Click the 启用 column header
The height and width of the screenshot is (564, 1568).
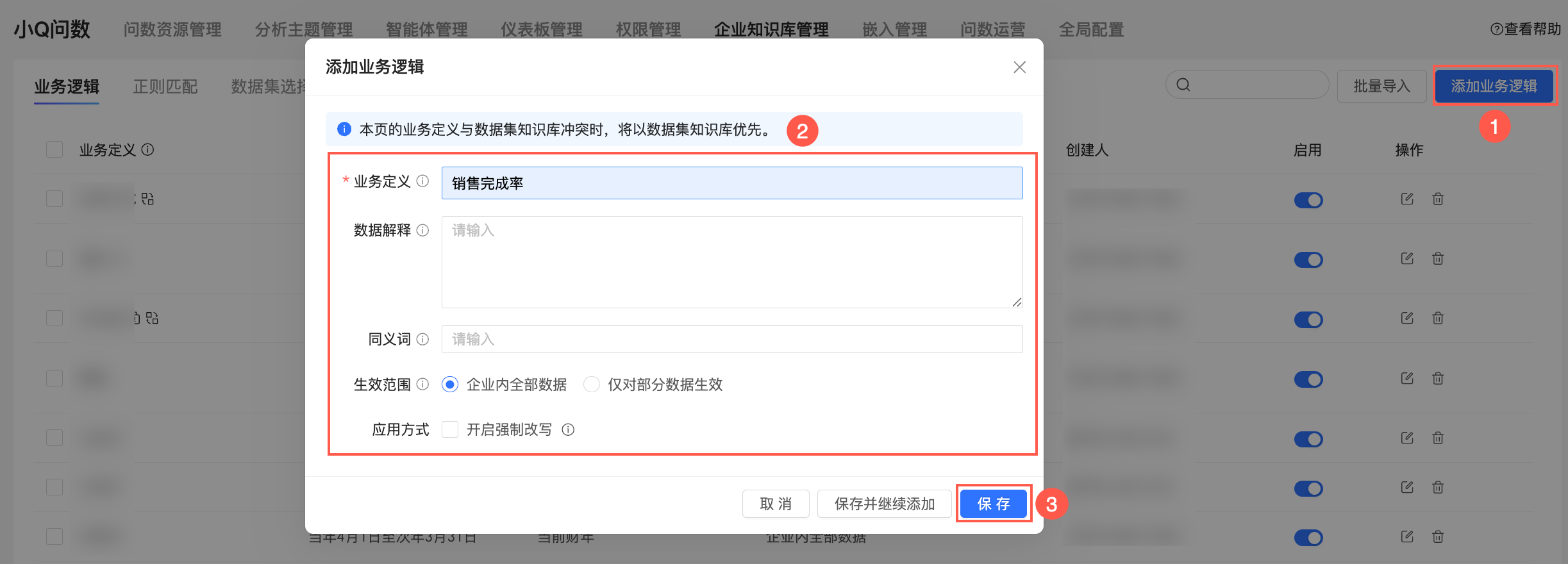pyautogui.click(x=1308, y=150)
